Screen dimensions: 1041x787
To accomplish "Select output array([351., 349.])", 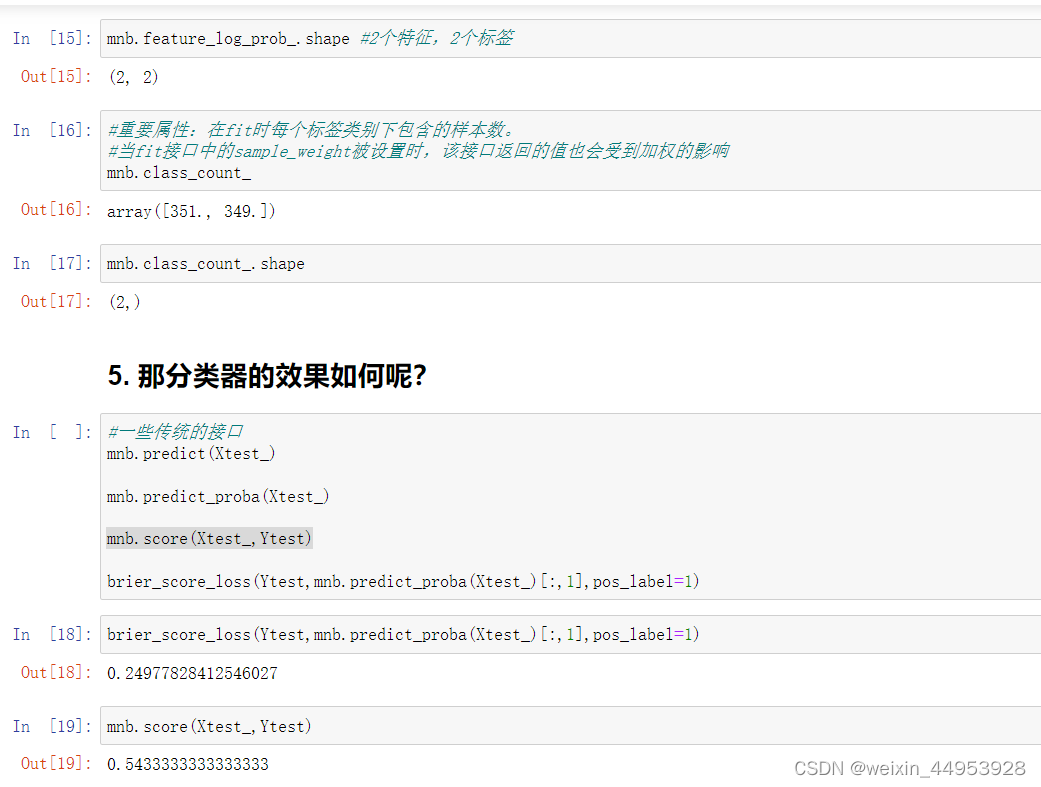I will click(191, 211).
